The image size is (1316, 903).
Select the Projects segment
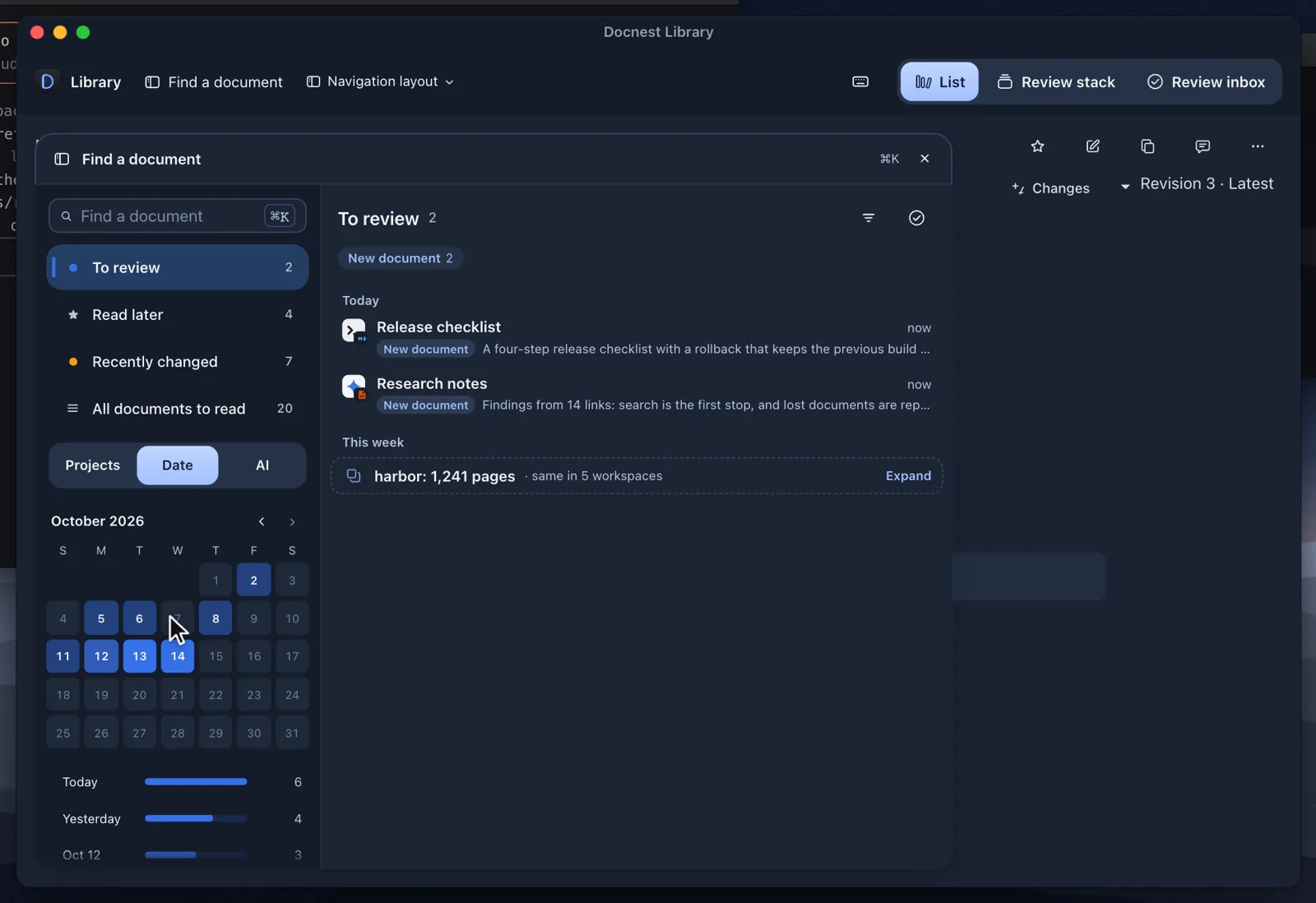93,465
